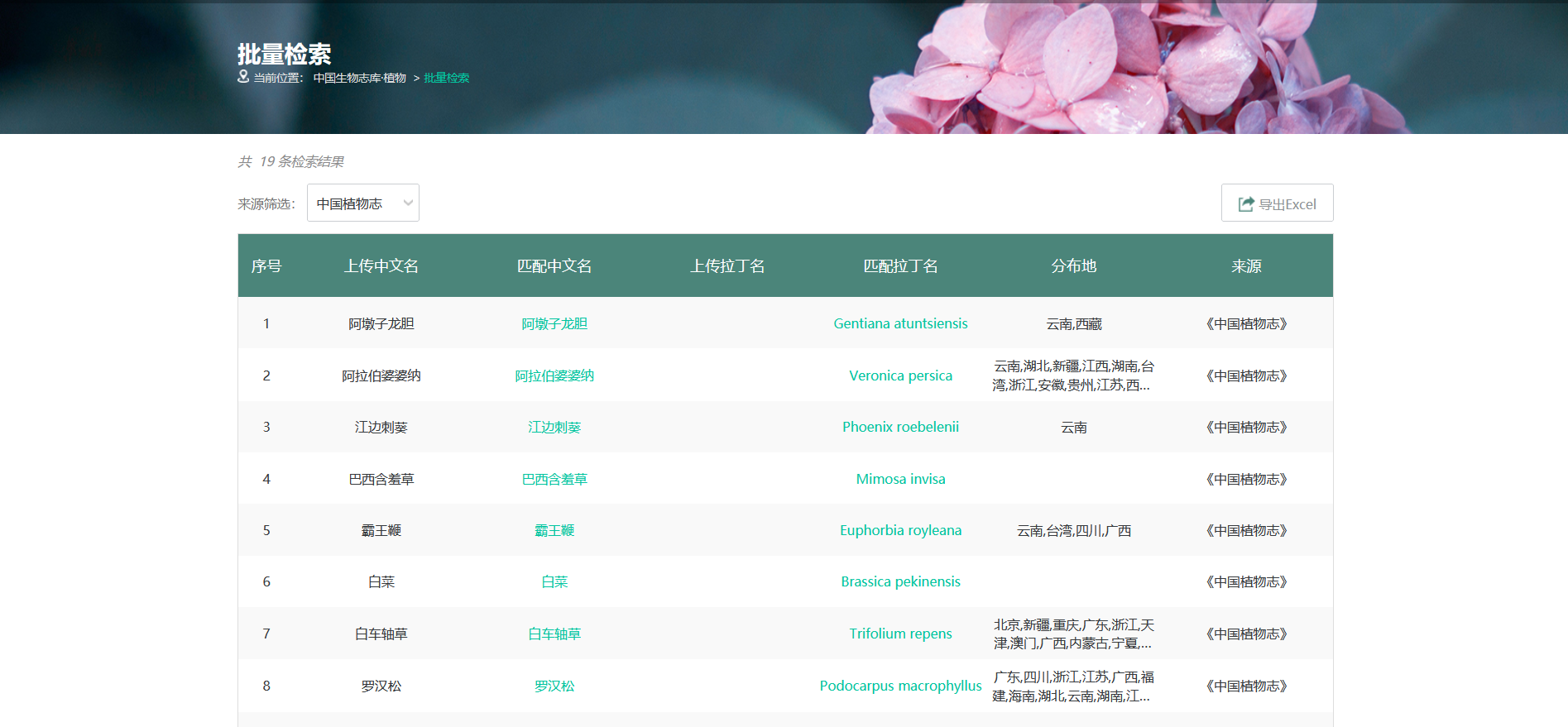Select uploaded name cell 江边刺葵
The image size is (1568, 727).
coord(381,428)
